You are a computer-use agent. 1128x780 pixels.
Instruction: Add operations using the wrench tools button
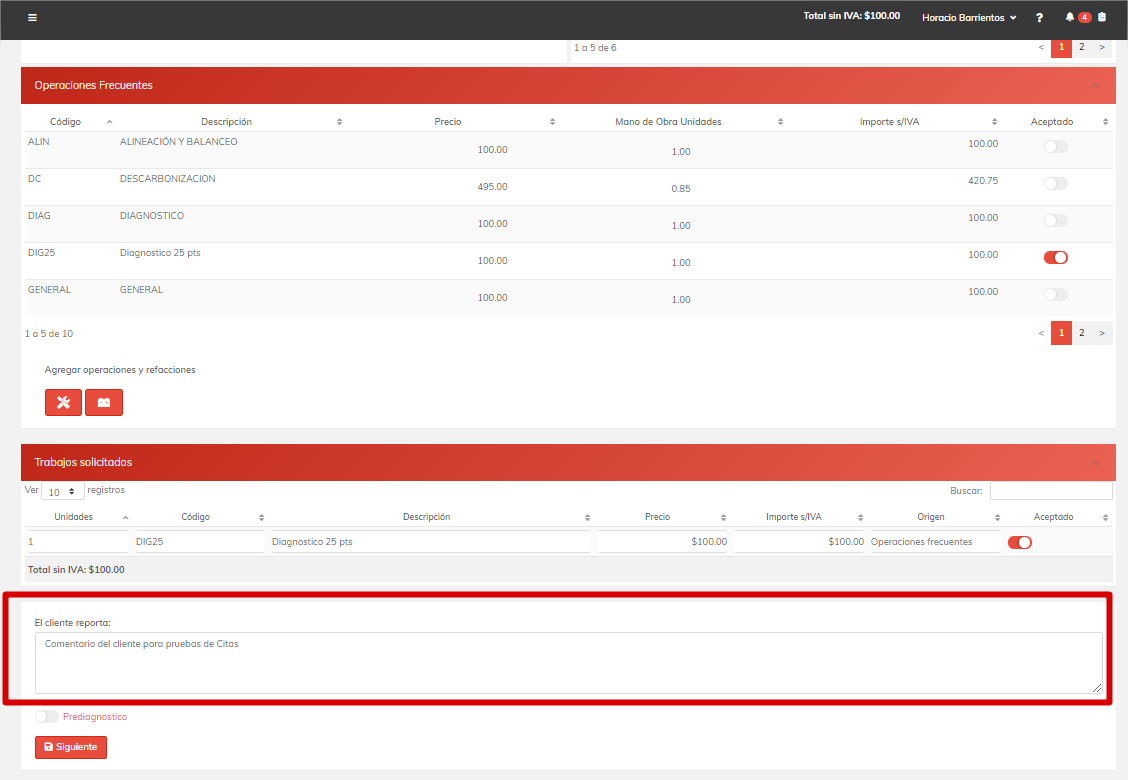(x=63, y=402)
